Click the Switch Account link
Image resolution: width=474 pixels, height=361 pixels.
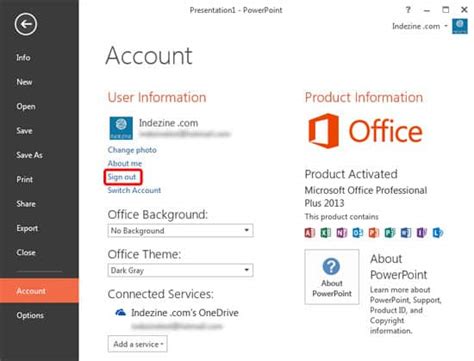134,190
